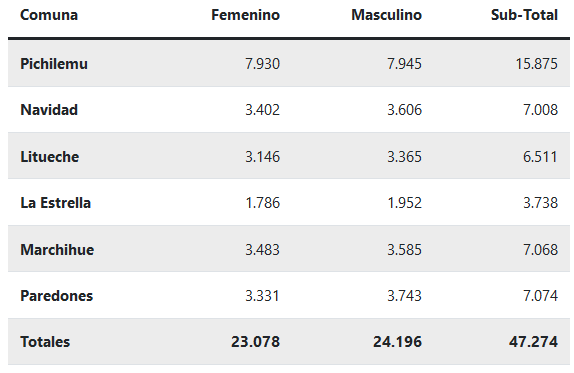Click the Masculino column header
574x373 pixels.
[x=387, y=15]
